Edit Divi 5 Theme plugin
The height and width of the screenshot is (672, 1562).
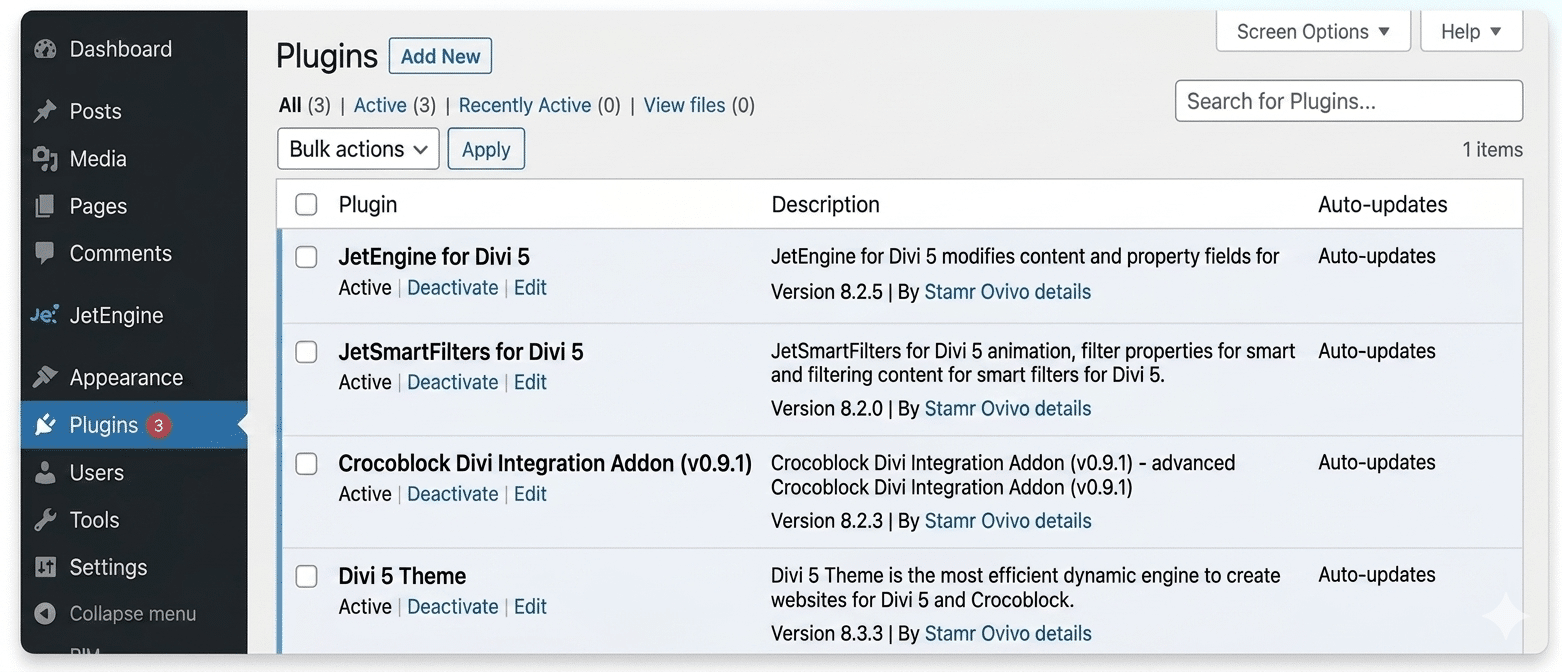(530, 606)
